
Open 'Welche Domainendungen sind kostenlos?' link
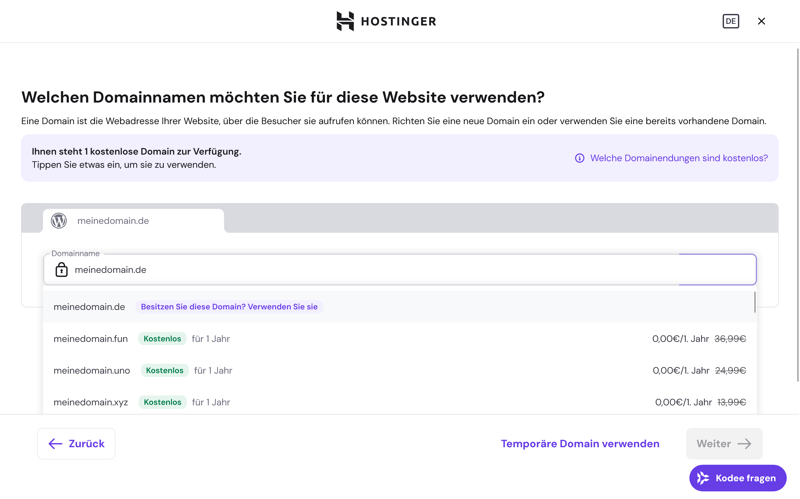(x=679, y=158)
